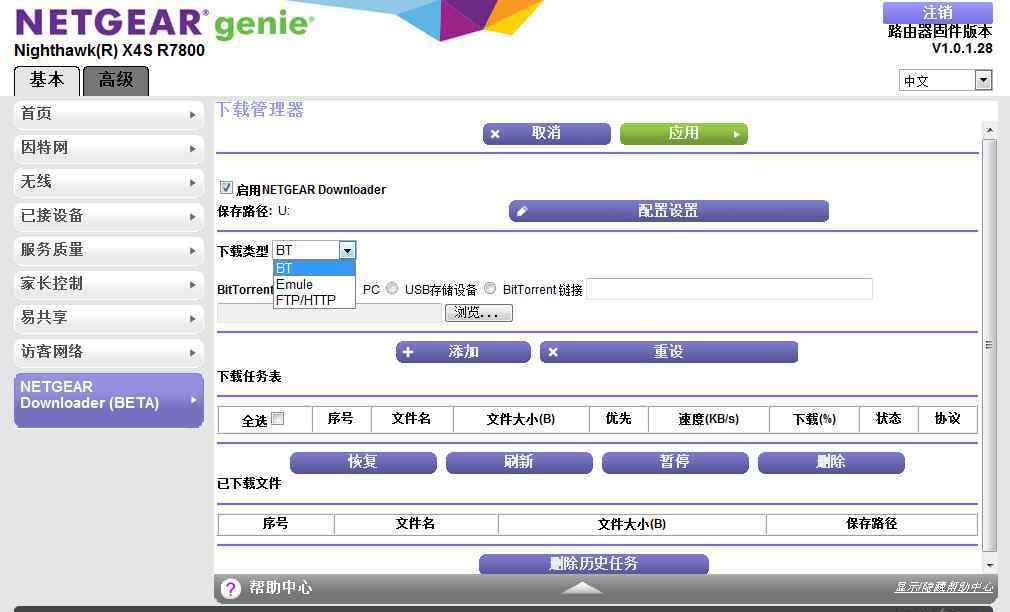The height and width of the screenshot is (612, 1010).
Task: Click the 优先 column header
Action: 618,419
